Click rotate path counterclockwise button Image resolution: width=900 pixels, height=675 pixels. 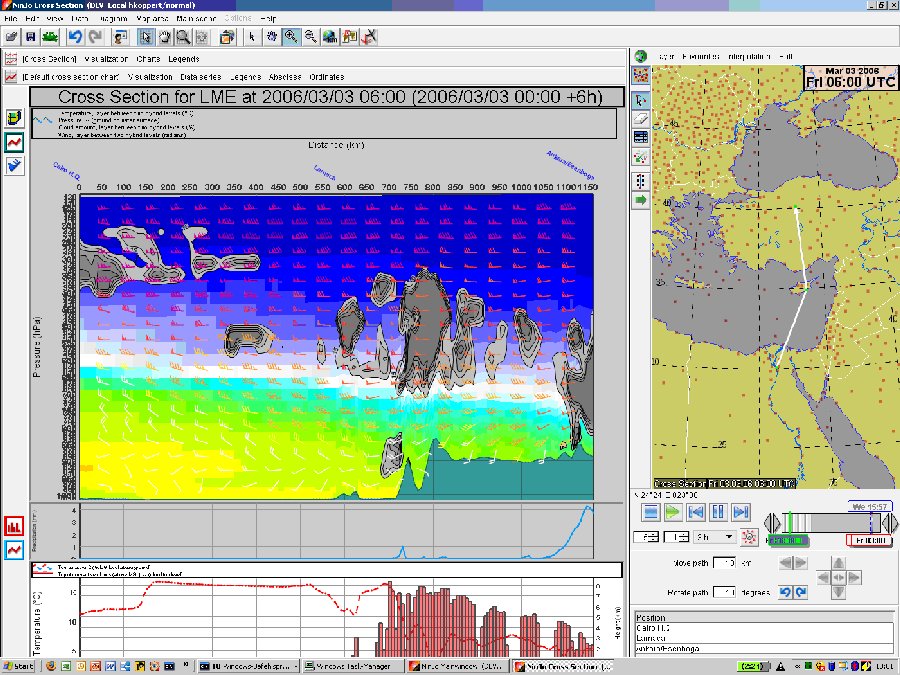click(785, 592)
